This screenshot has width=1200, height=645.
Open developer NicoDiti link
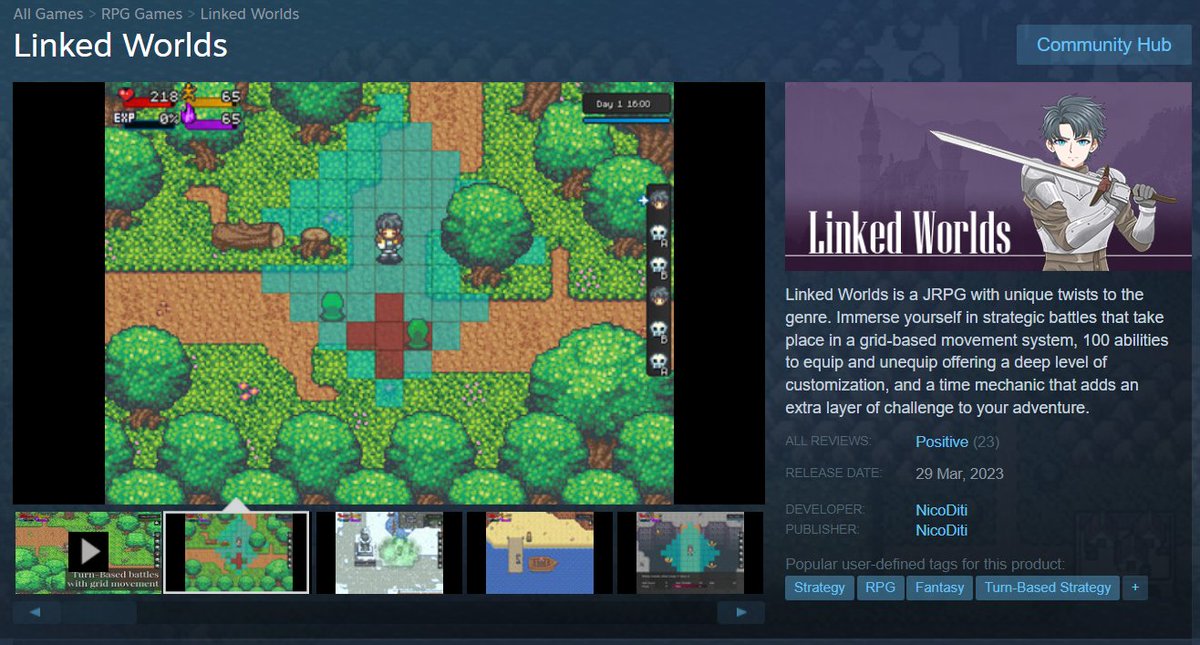click(941, 510)
